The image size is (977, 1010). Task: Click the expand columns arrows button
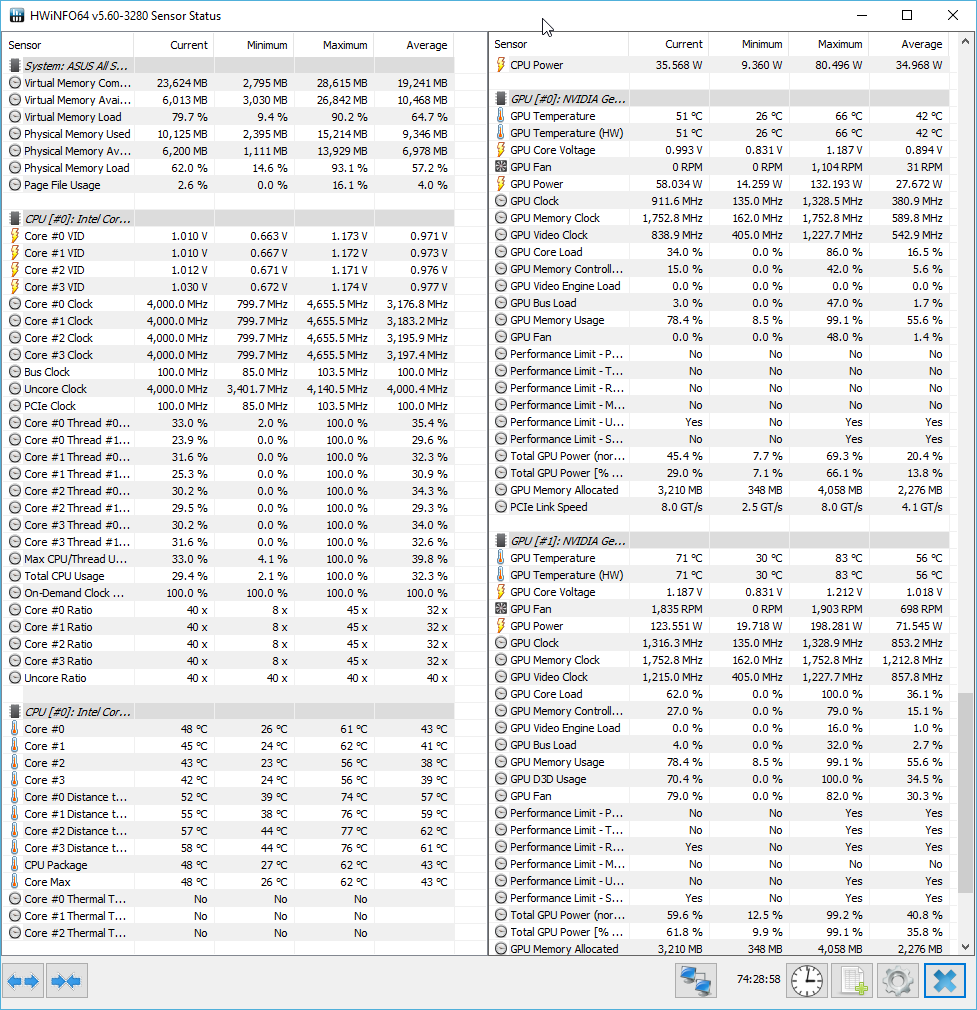(23, 981)
